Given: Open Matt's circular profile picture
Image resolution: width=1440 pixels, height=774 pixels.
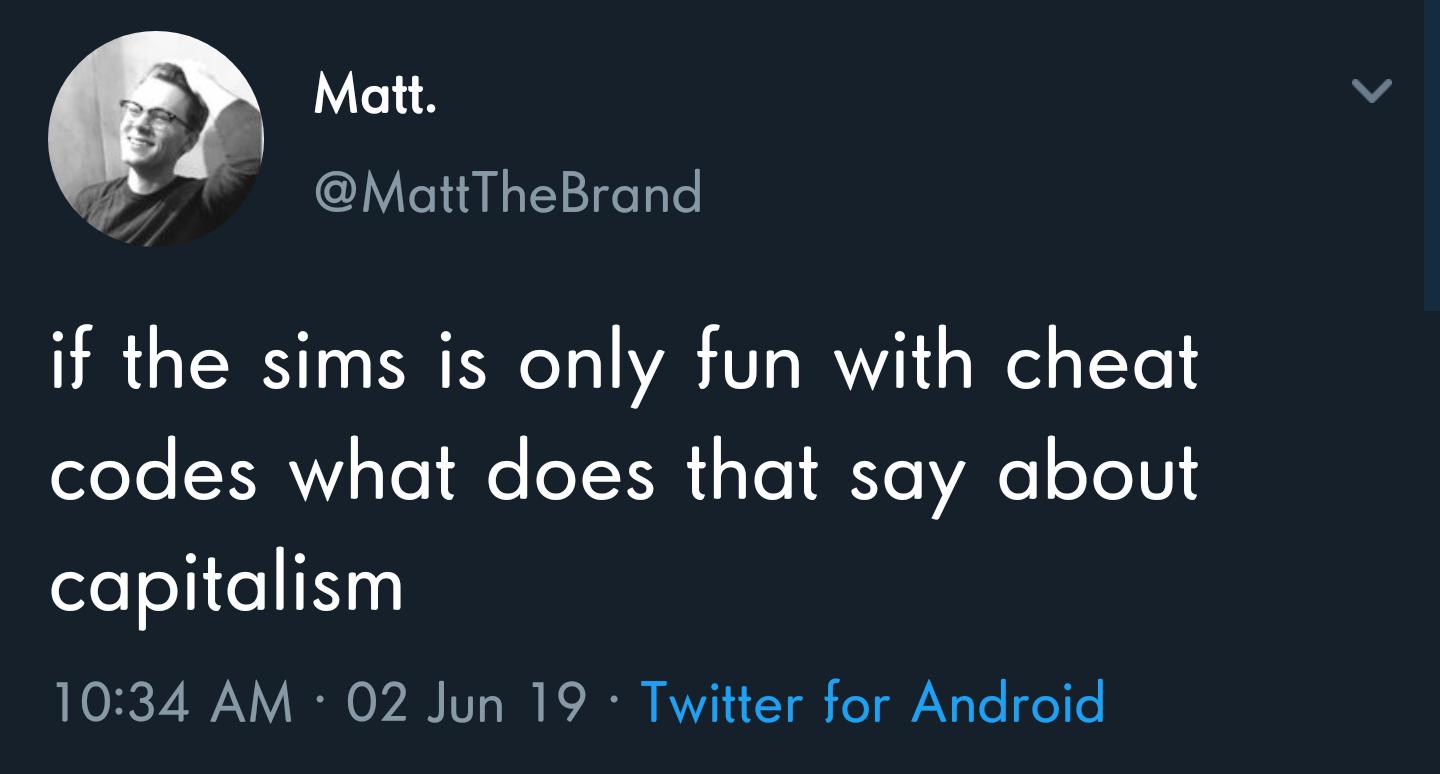Looking at the screenshot, I should coord(155,139).
